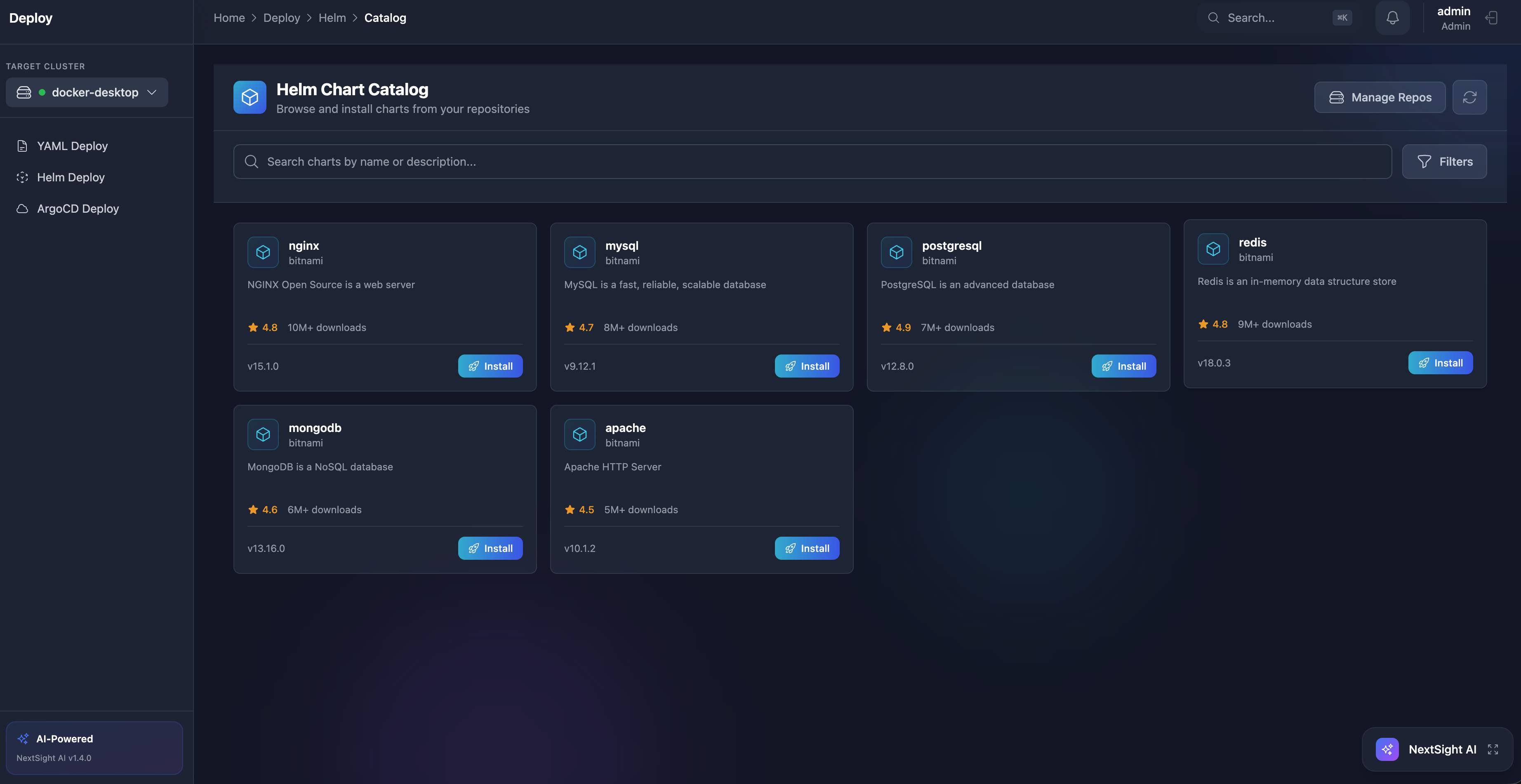Click the logout icon next to admin
Screen dimensions: 1521x784
1492,18
